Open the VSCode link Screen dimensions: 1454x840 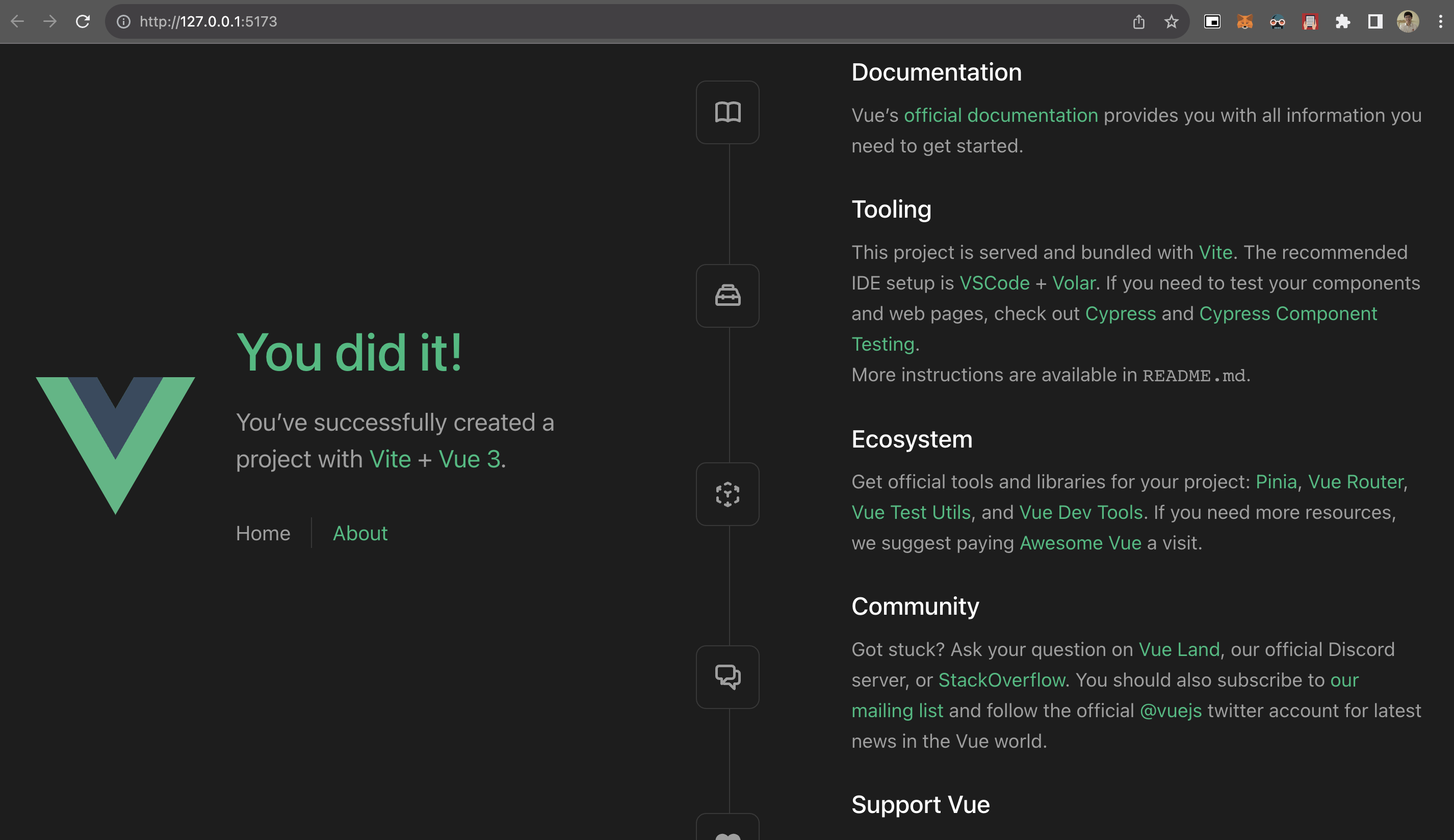[x=995, y=283]
